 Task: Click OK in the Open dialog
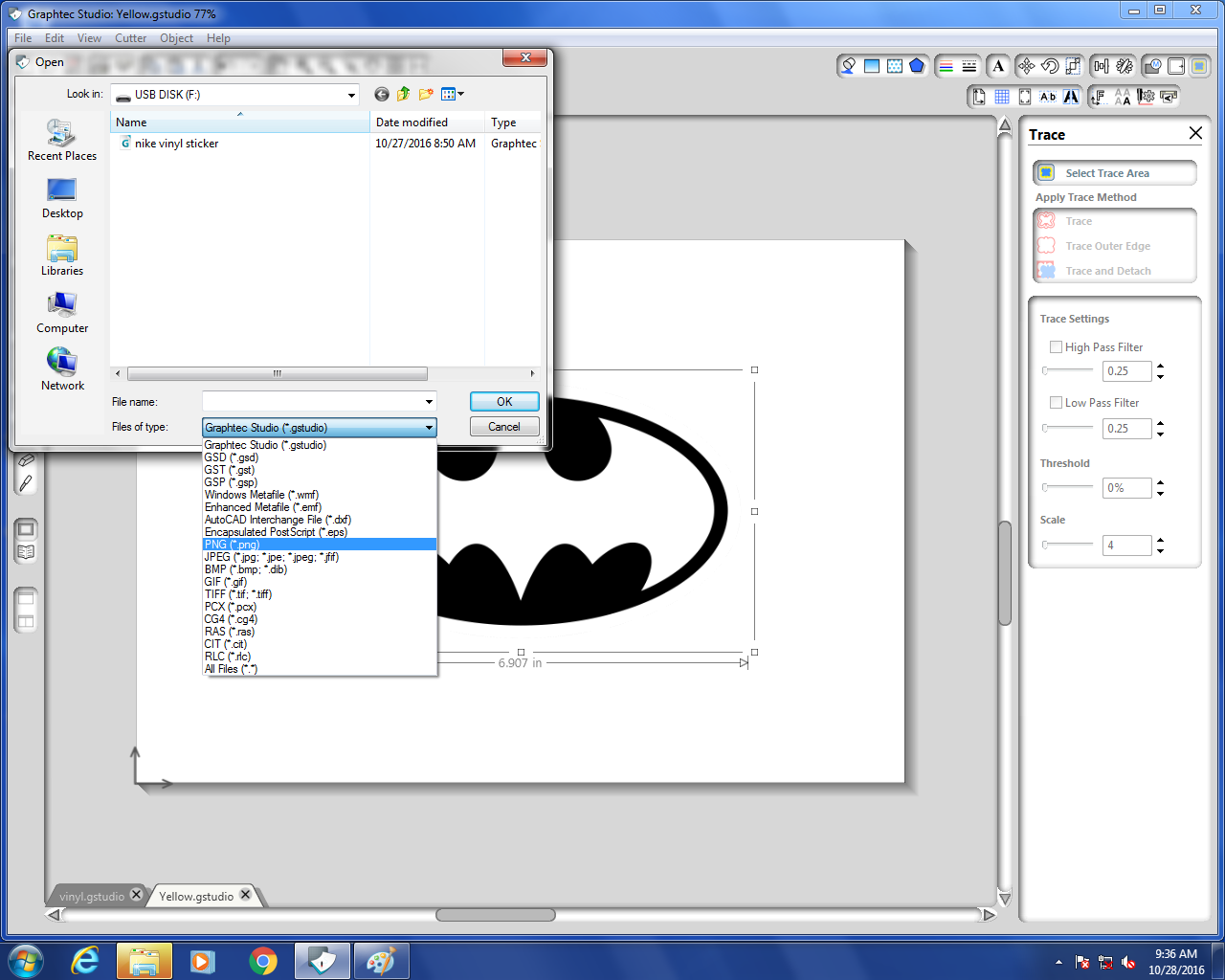[x=504, y=402]
